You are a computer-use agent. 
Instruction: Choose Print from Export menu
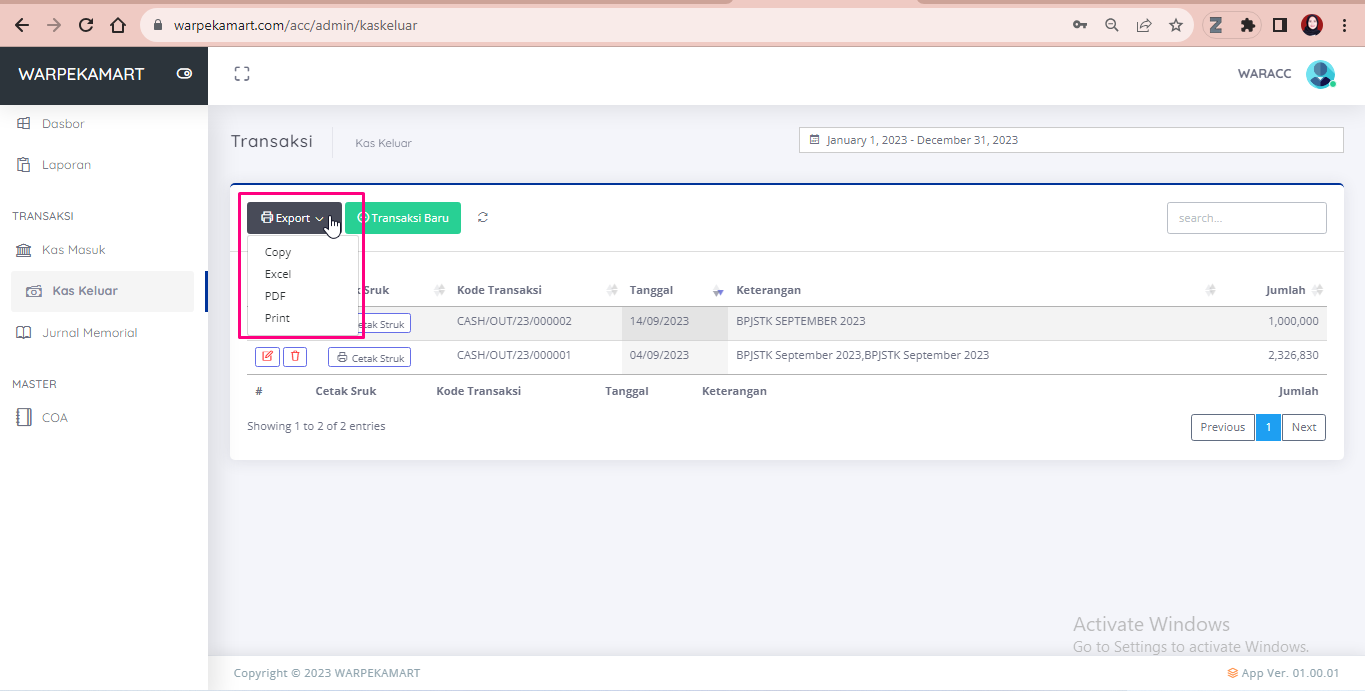pyautogui.click(x=277, y=318)
